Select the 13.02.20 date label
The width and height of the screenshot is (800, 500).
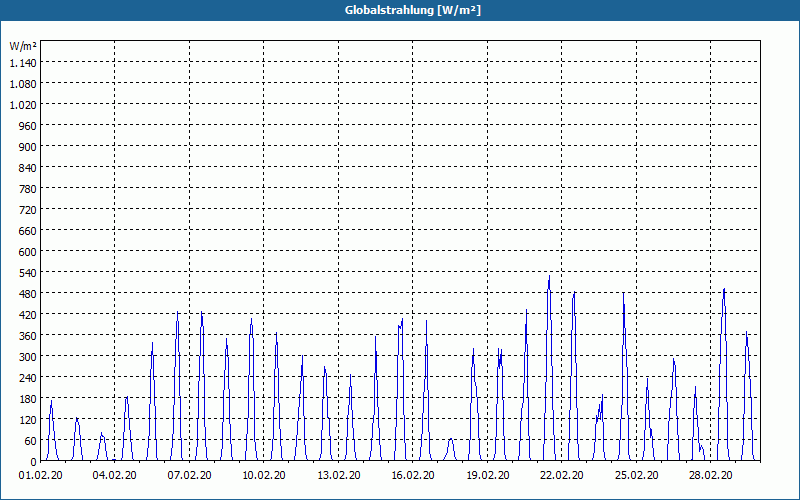338,476
